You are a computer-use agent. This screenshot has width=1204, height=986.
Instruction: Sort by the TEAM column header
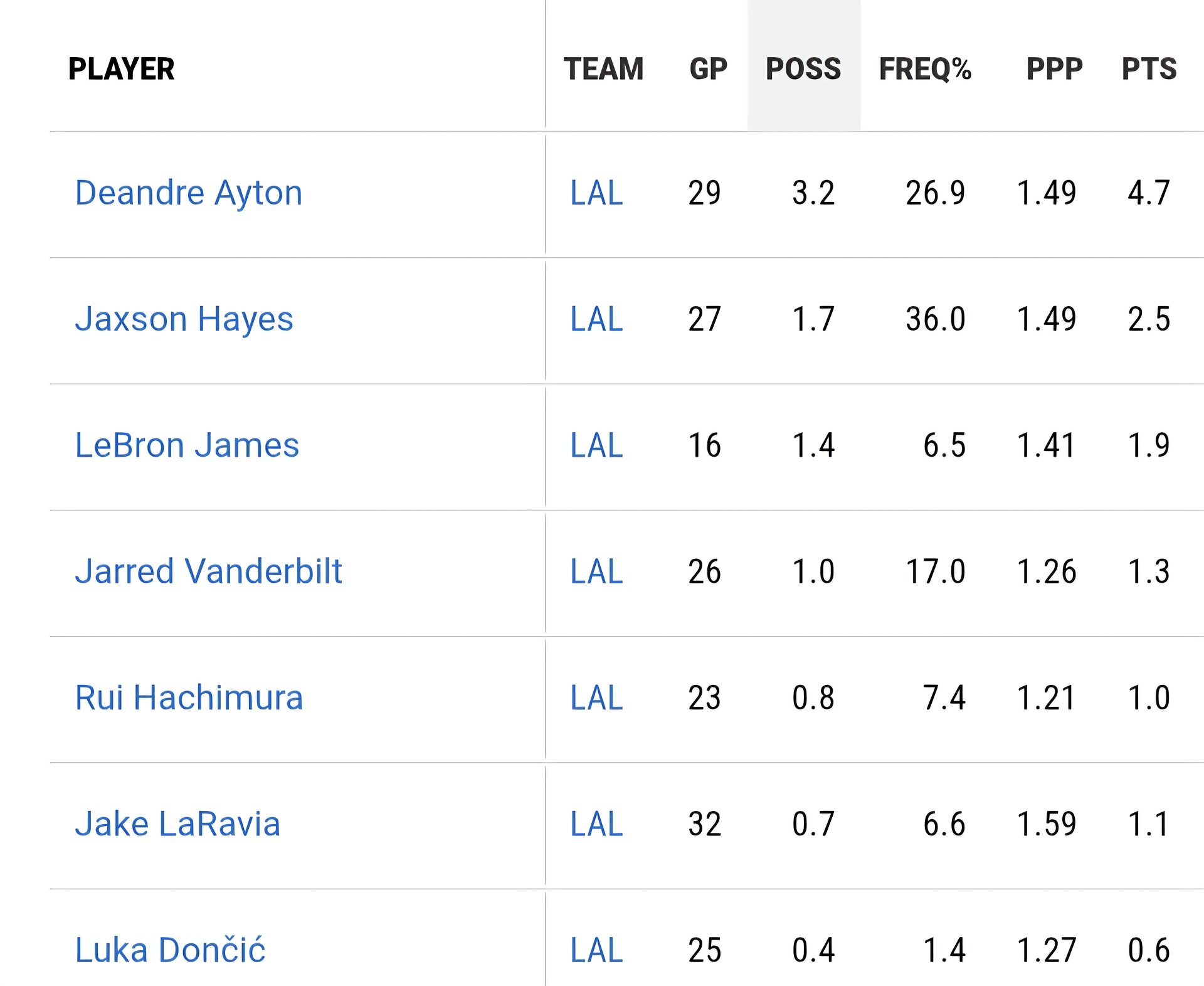[603, 68]
